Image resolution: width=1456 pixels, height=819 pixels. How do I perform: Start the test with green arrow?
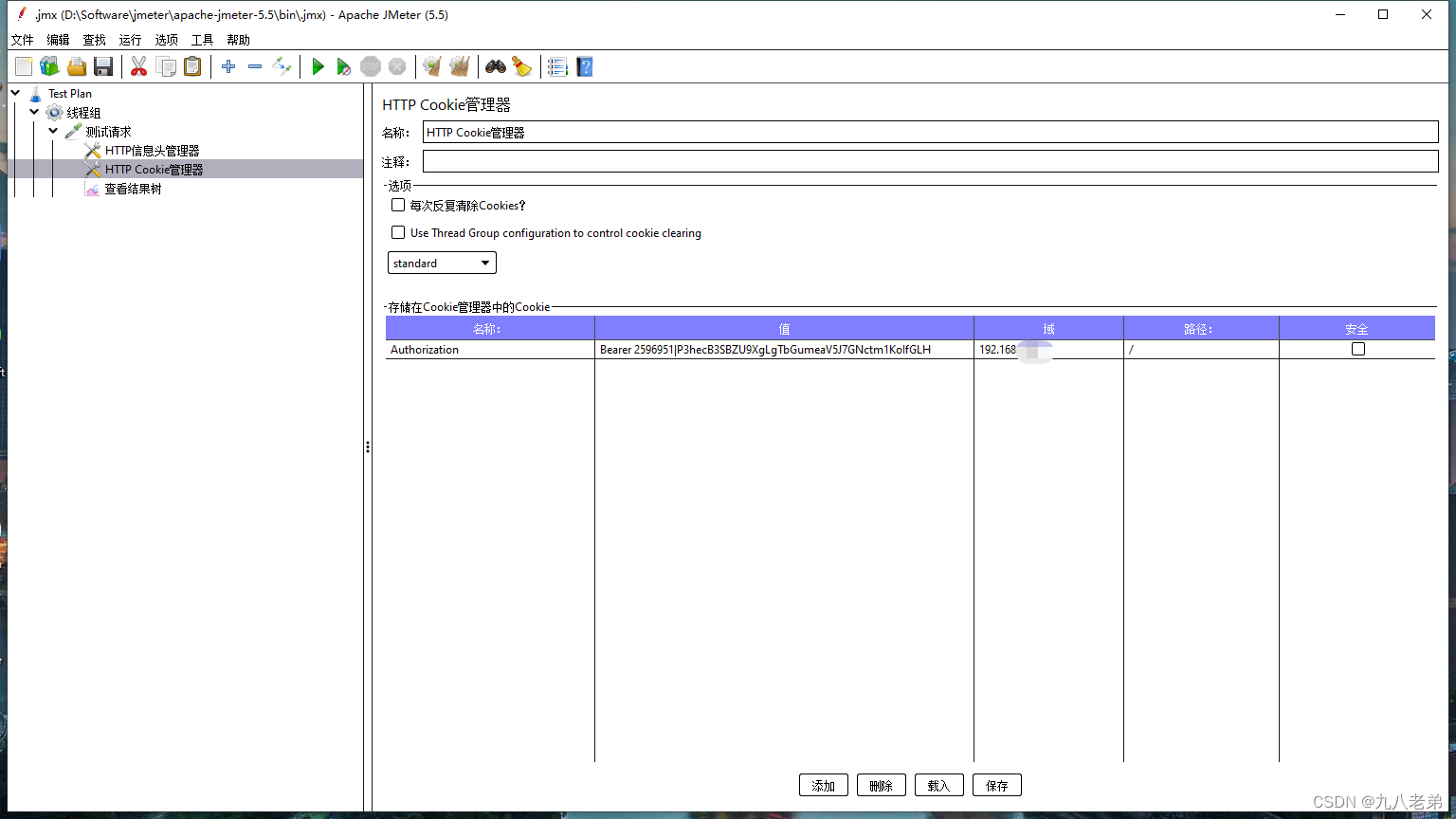click(x=318, y=66)
